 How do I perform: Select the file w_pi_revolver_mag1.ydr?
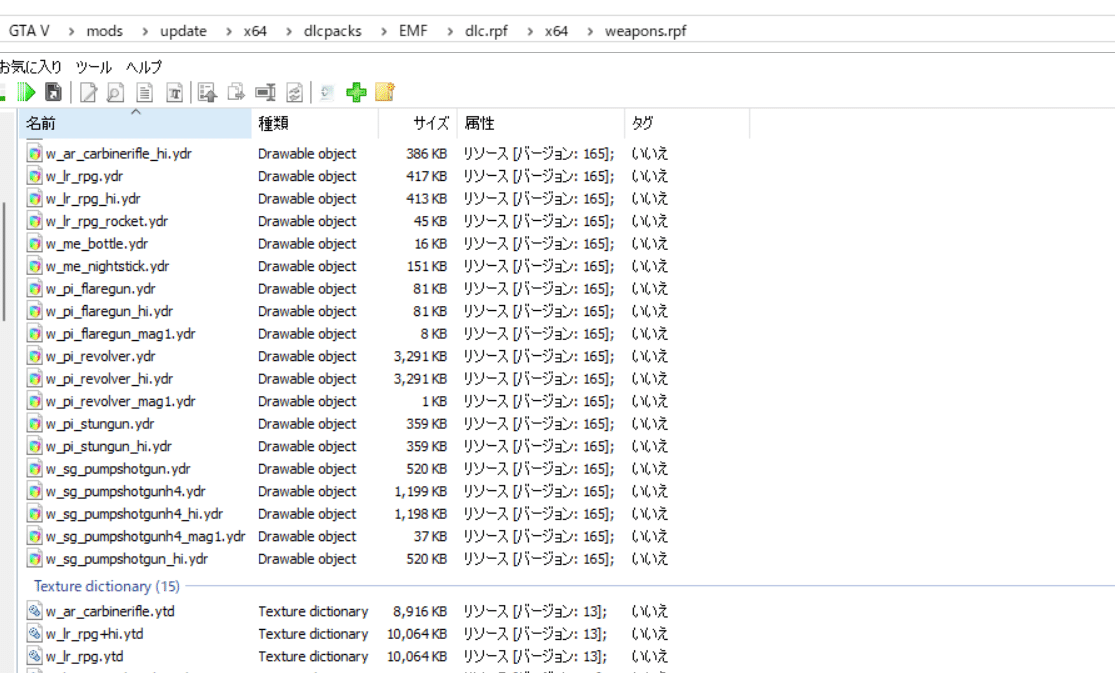[x=120, y=401]
